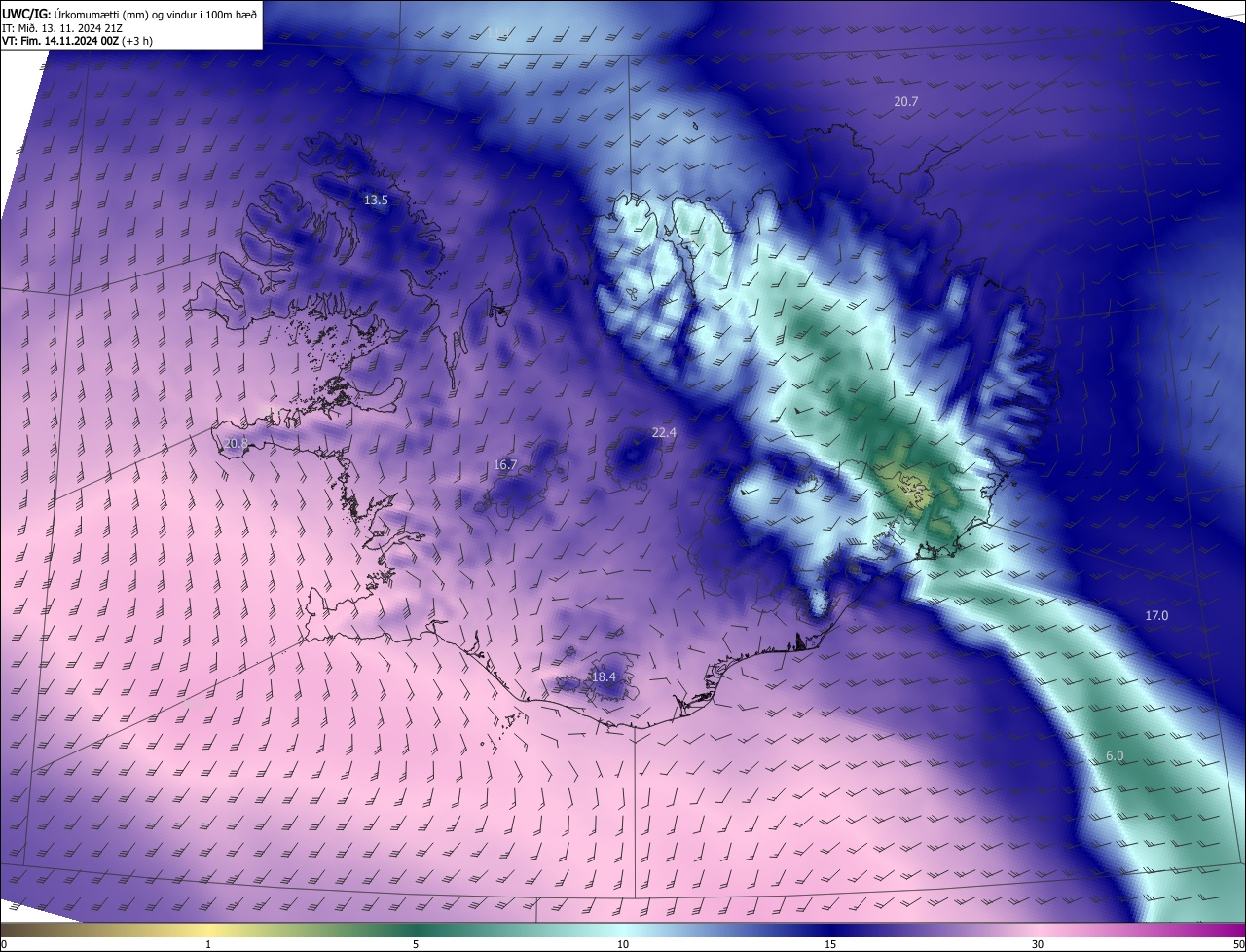Click the 18.4 precipitation label
Viewport: 1246px width, 952px height.
pyautogui.click(x=605, y=677)
